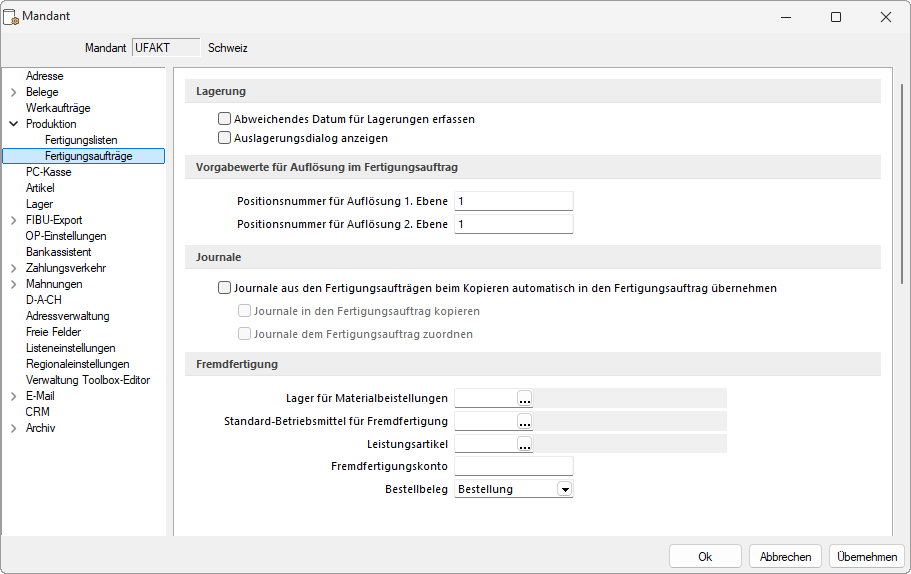Expand the E-Mail tree node
This screenshot has width=911, height=574.
pos(13,396)
